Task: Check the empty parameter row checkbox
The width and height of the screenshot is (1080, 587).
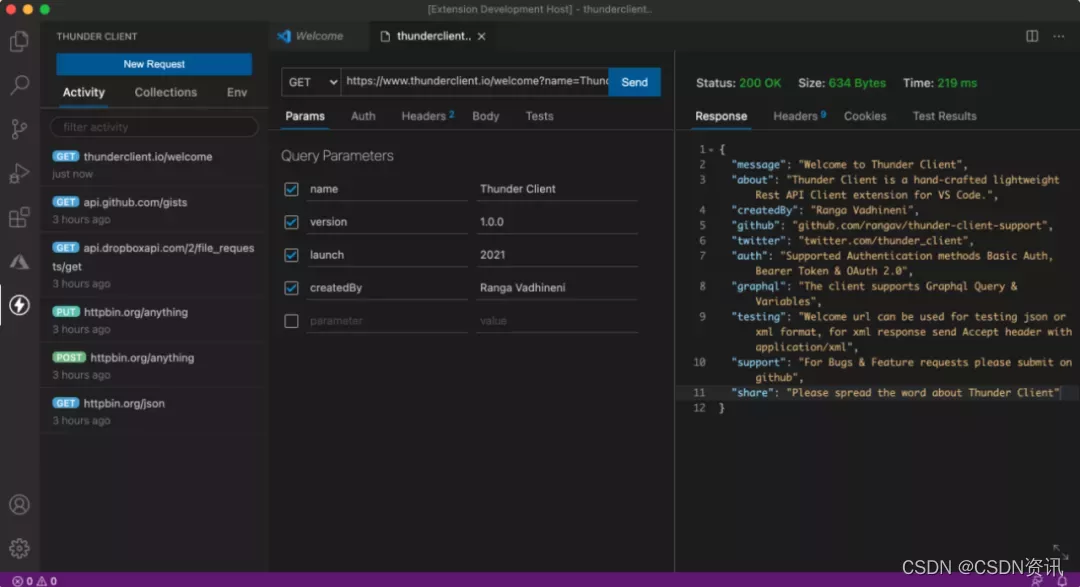Action: coord(291,321)
